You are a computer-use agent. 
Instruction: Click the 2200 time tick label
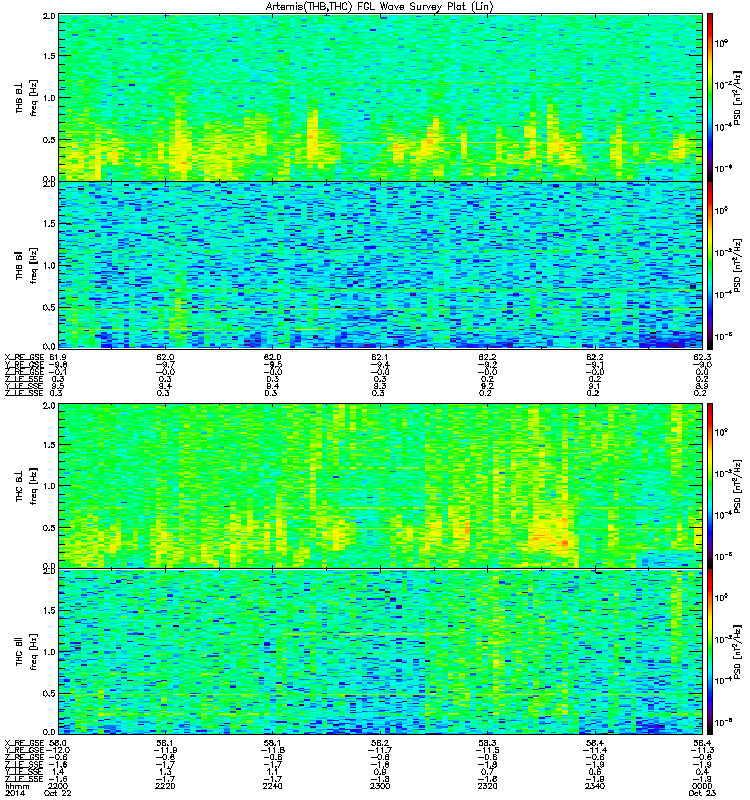(58, 786)
